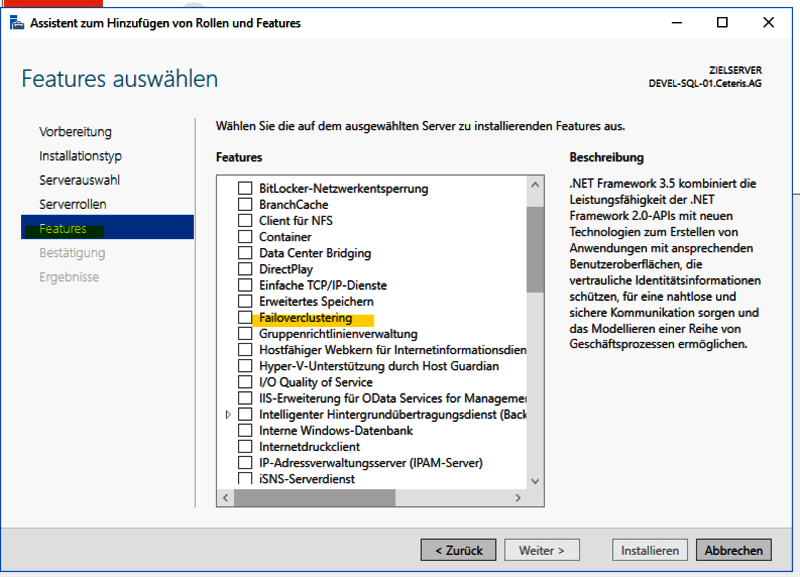This screenshot has width=800, height=577.
Task: Click the wizard icon in title bar
Action: (x=17, y=22)
